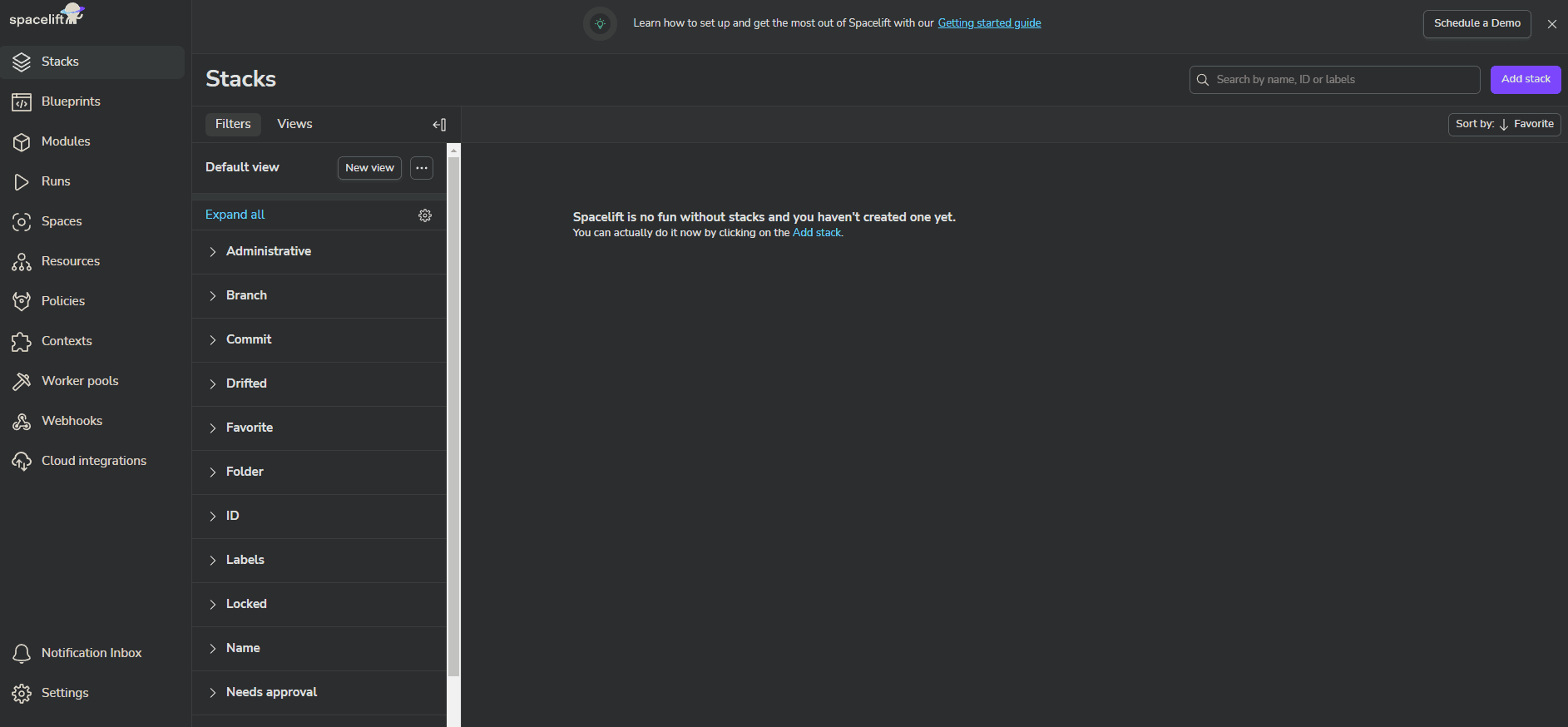Switch to the Views tab
The width and height of the screenshot is (1568, 727).
(x=294, y=124)
